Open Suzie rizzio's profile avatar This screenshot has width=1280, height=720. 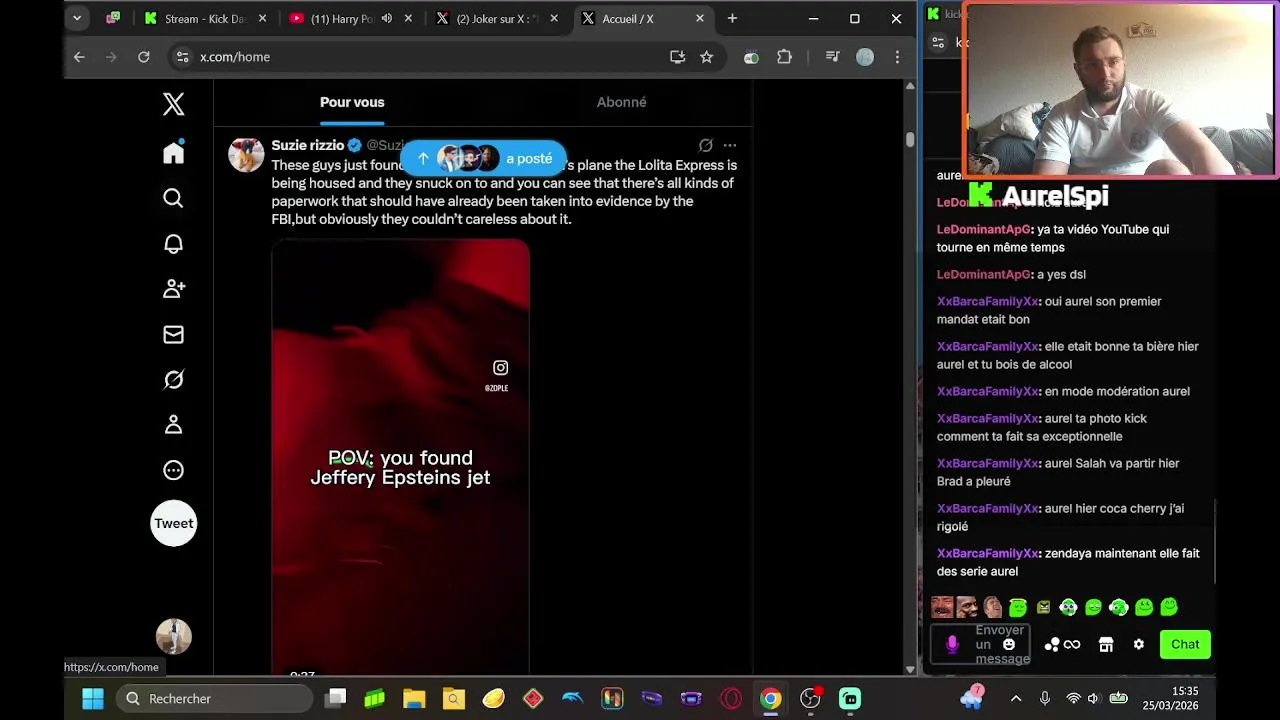(246, 155)
